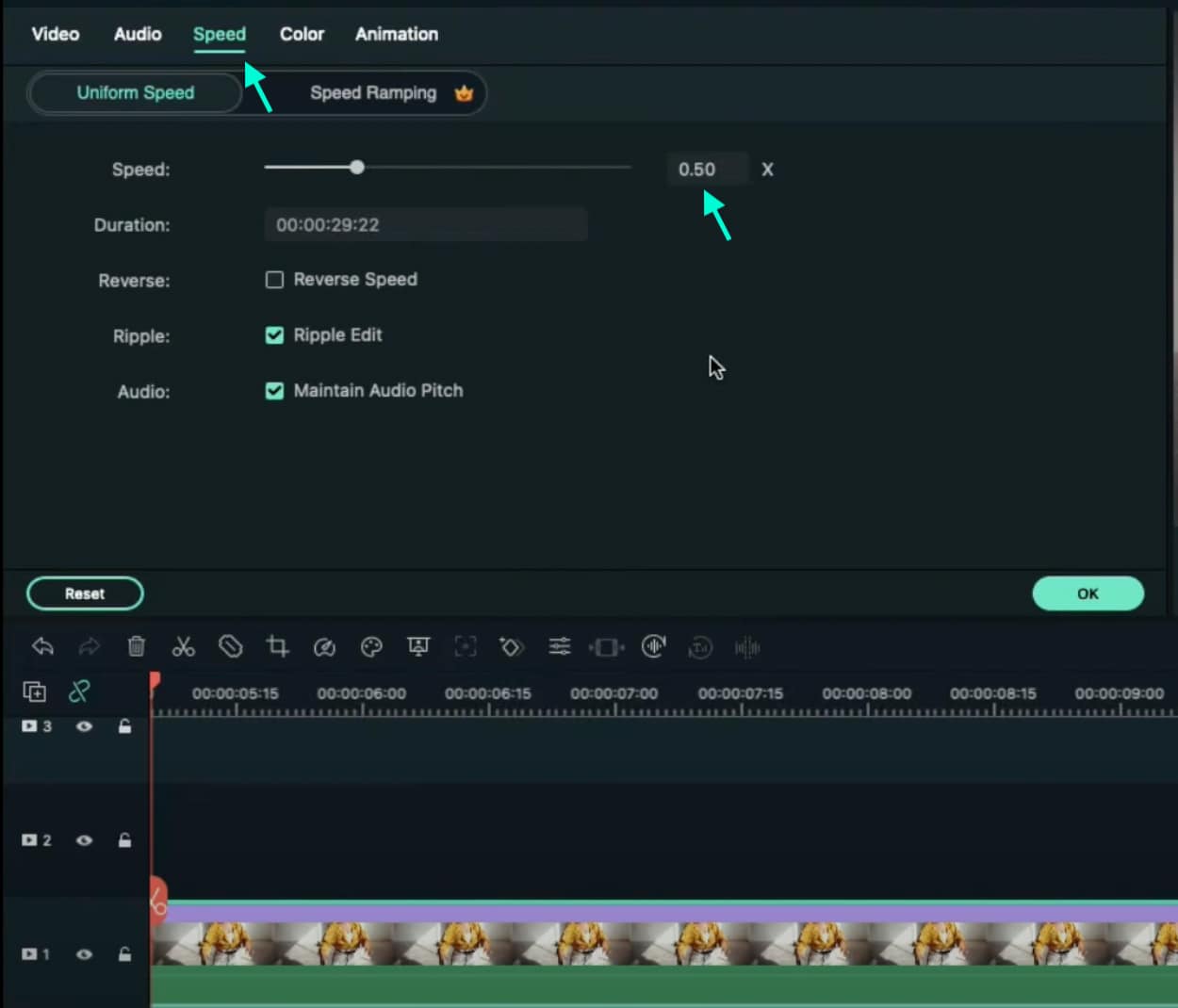Hide track 2 with eye icon
1178x1008 pixels.
pyautogui.click(x=84, y=840)
